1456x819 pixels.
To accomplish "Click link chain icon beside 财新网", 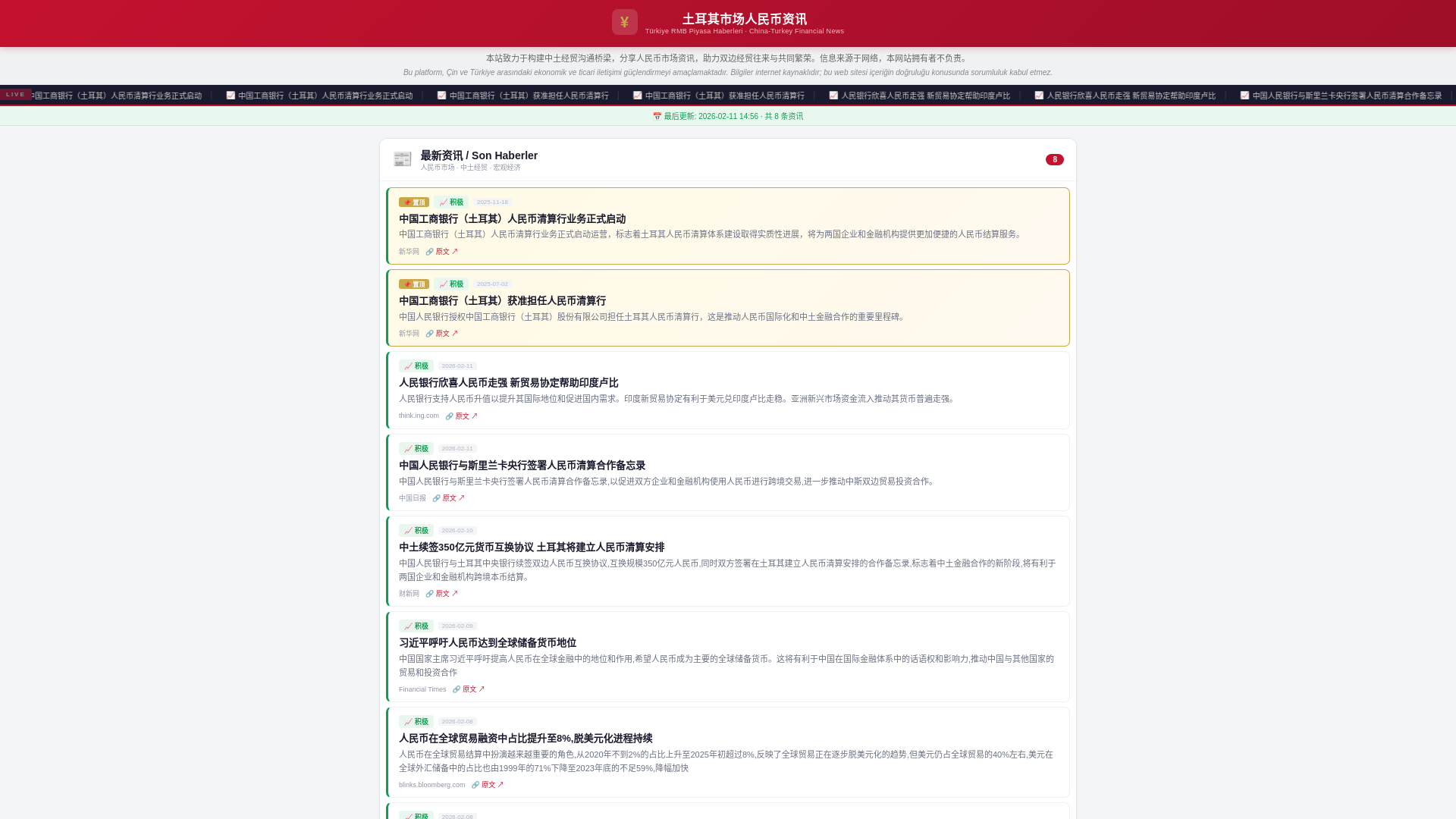I will pyautogui.click(x=430, y=594).
